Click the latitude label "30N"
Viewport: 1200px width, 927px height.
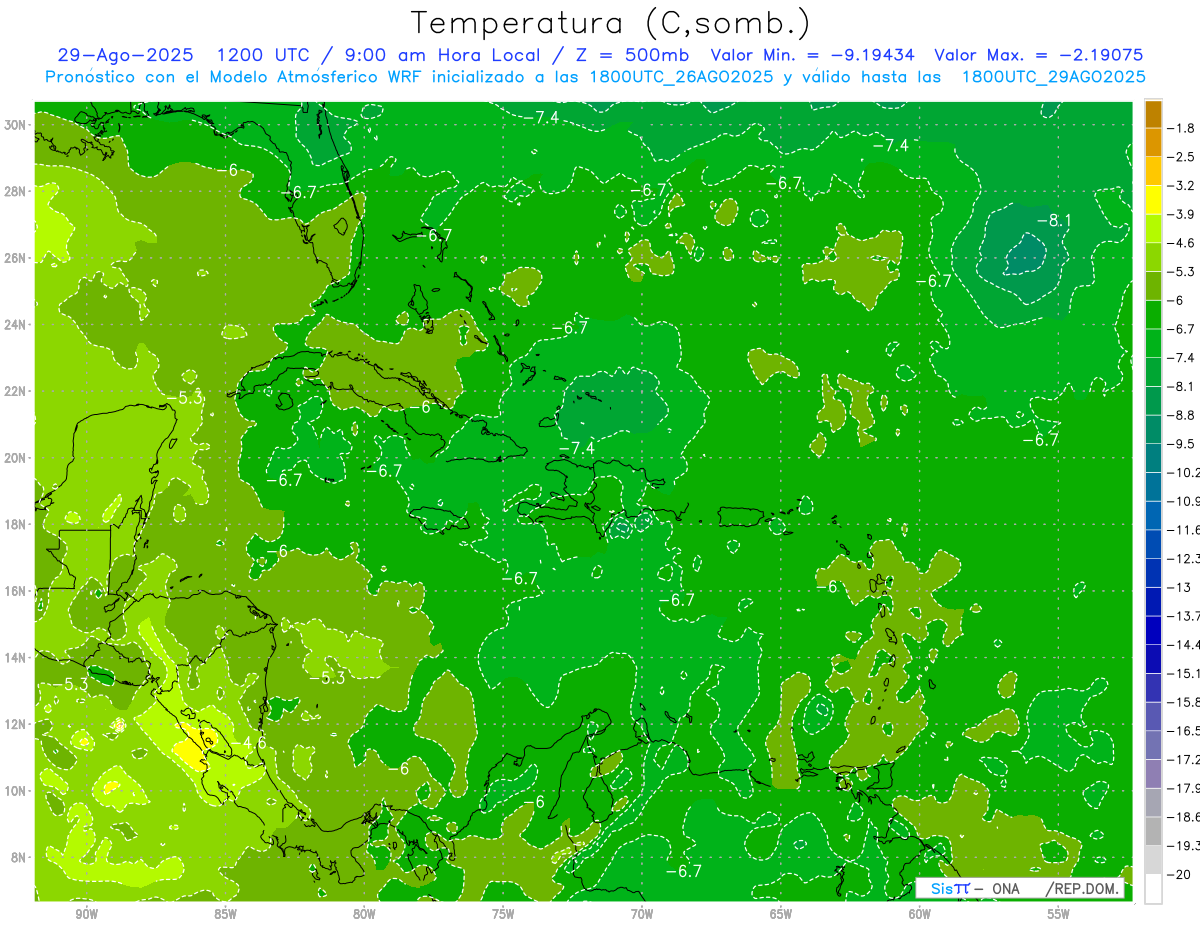pyautogui.click(x=17, y=125)
